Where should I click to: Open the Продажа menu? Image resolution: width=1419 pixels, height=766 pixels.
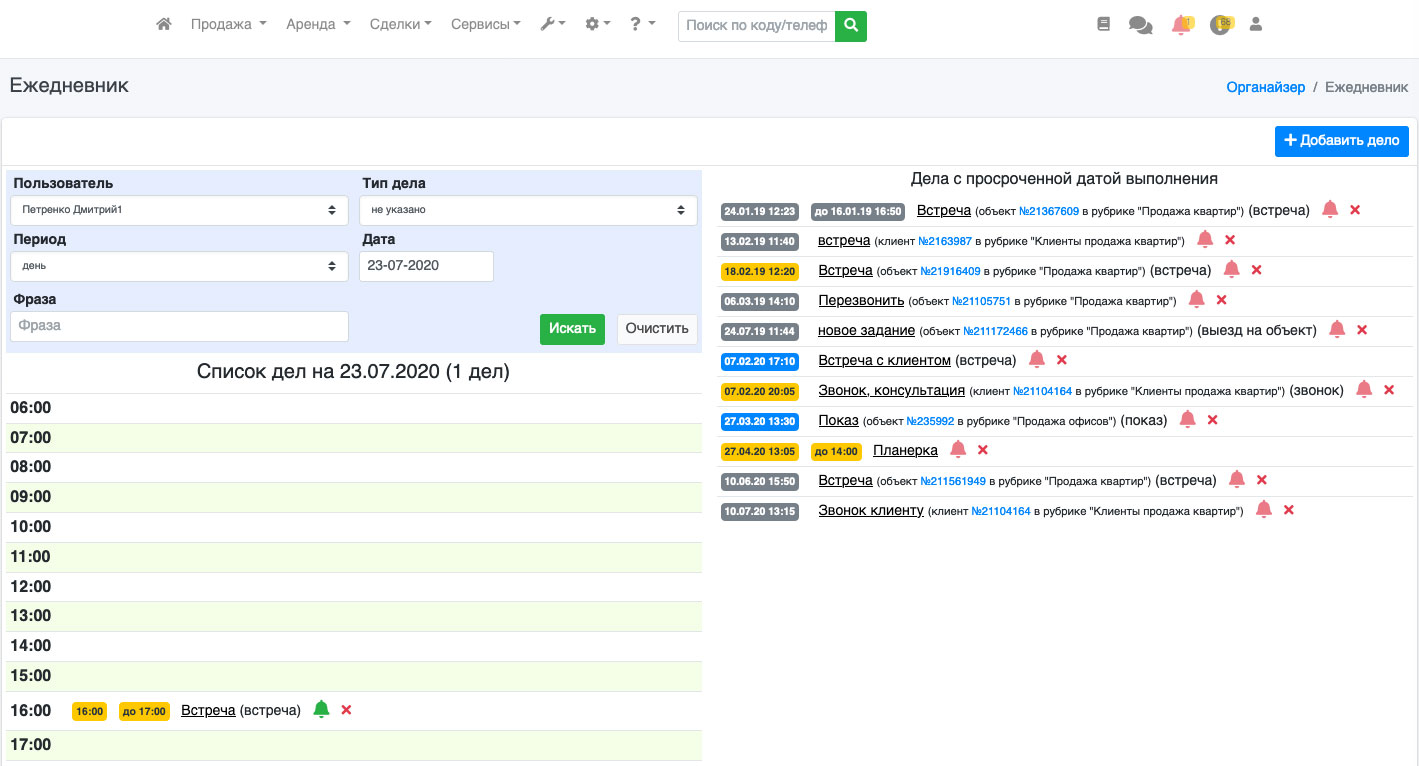tap(228, 25)
